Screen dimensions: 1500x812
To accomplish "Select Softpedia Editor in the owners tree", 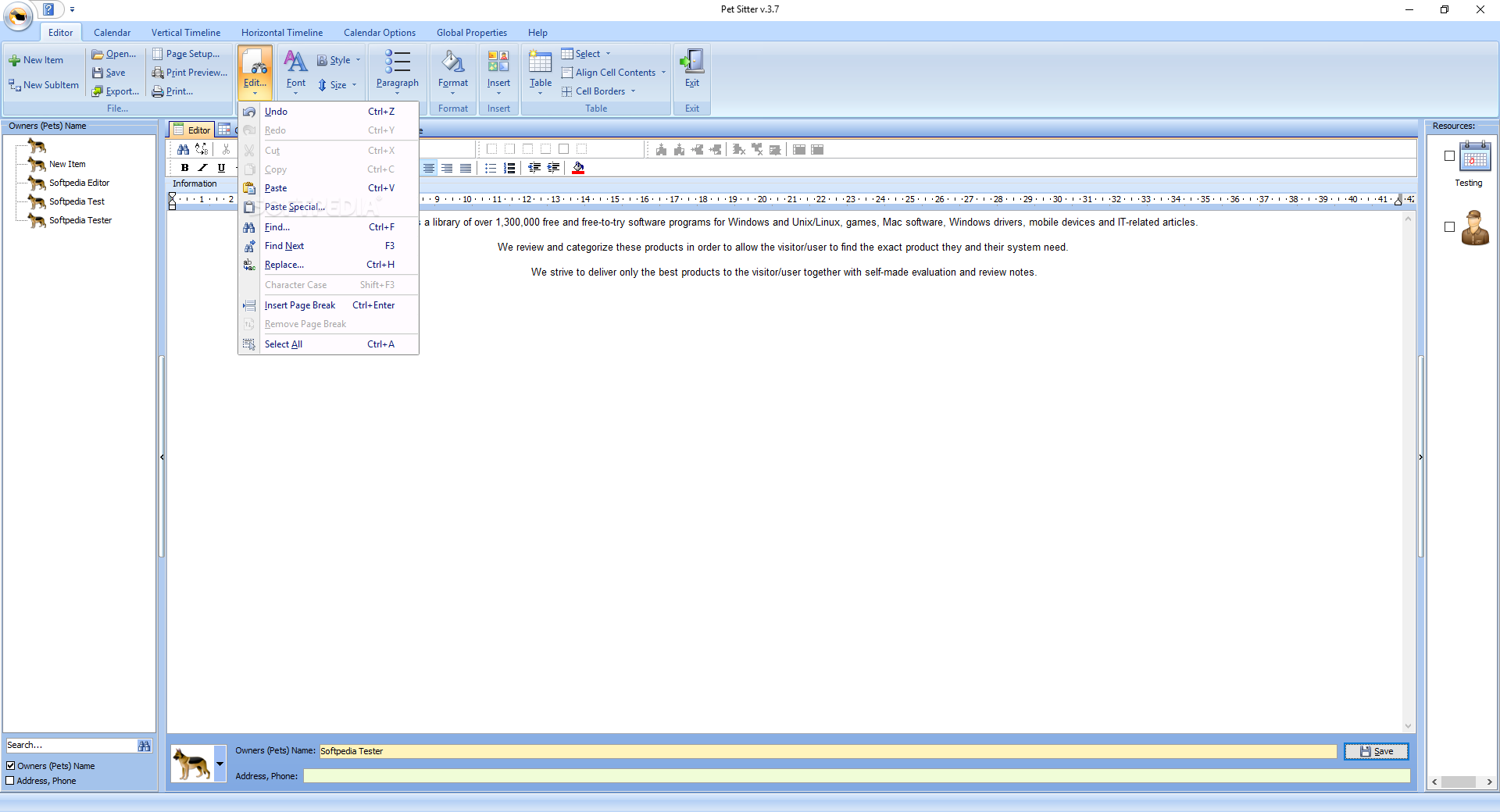I will [79, 183].
